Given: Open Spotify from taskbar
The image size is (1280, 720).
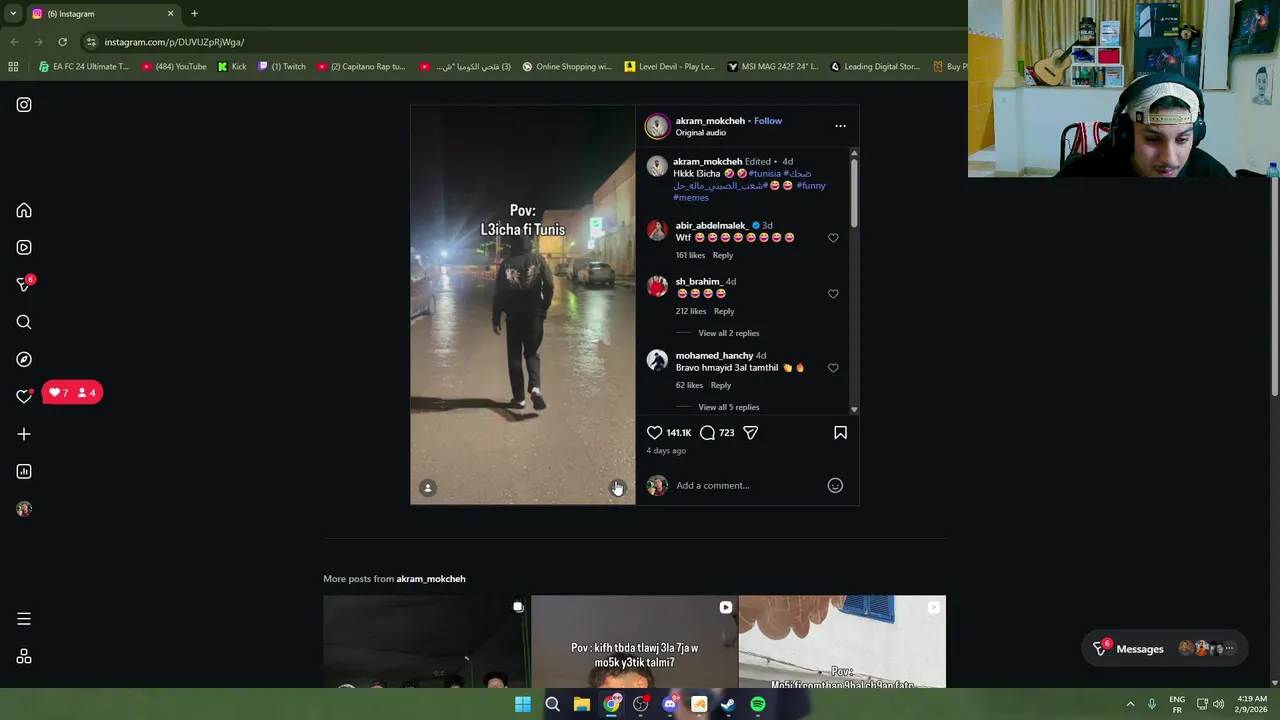Looking at the screenshot, I should 758,704.
